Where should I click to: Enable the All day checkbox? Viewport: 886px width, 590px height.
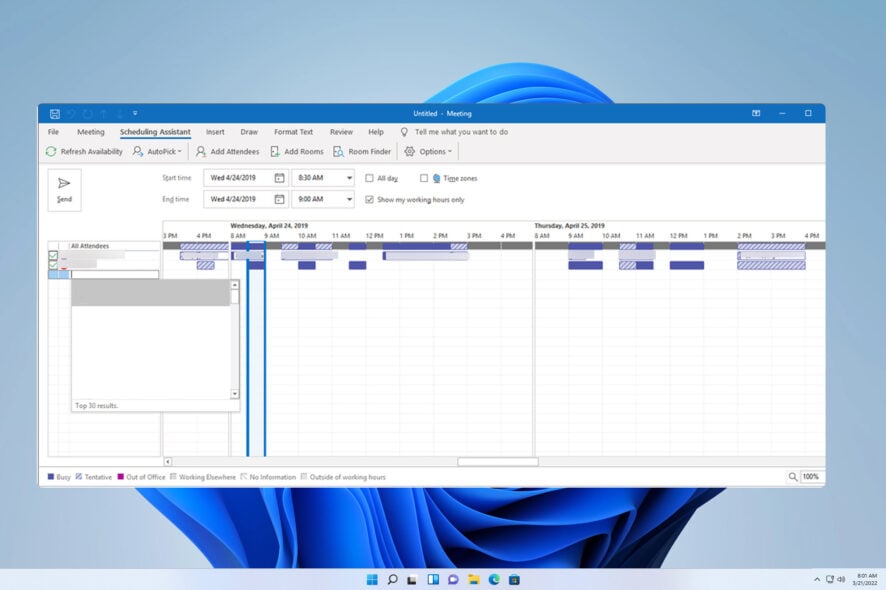point(371,178)
